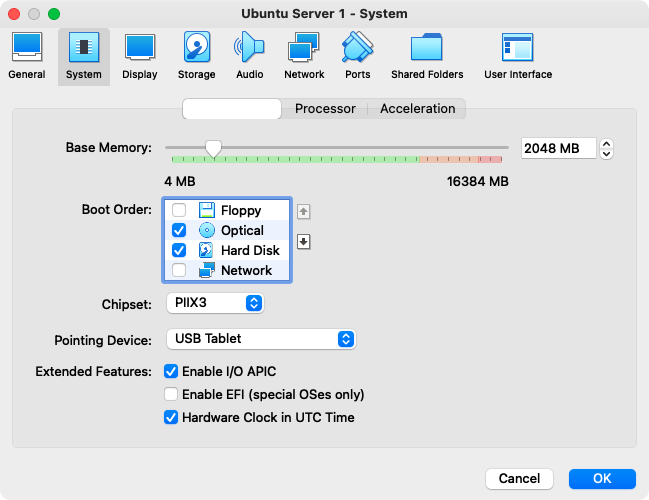Switch to the Audio settings icon
The image size is (649, 500).
pyautogui.click(x=250, y=55)
